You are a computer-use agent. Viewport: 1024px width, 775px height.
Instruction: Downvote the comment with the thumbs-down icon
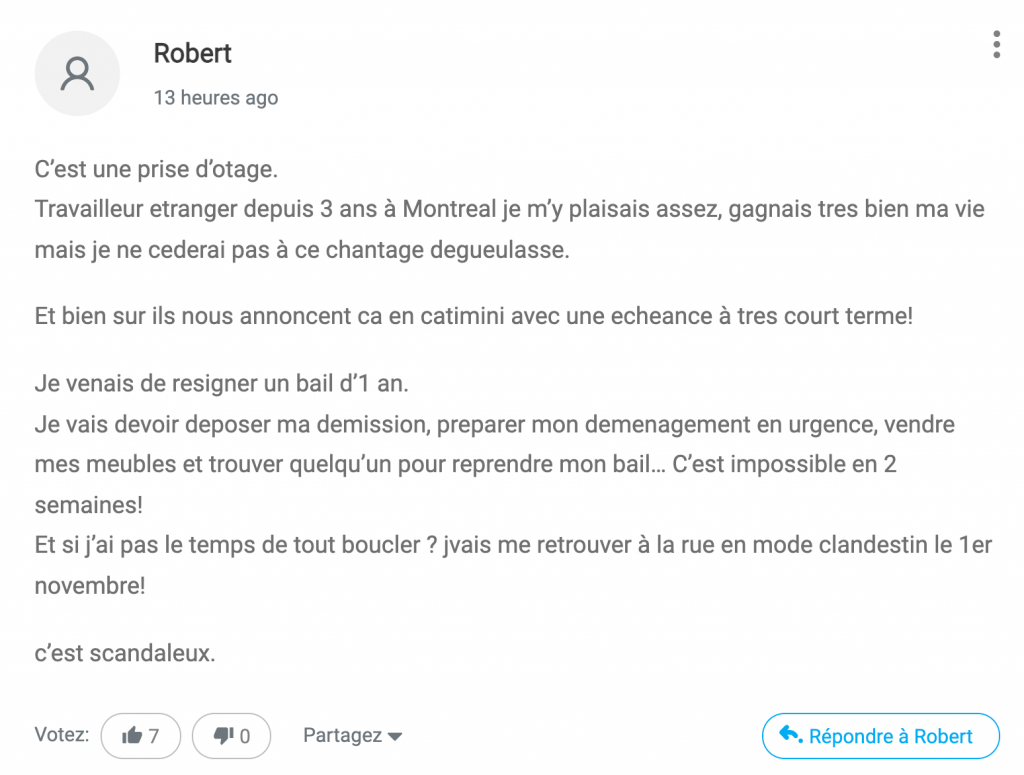[x=224, y=737]
